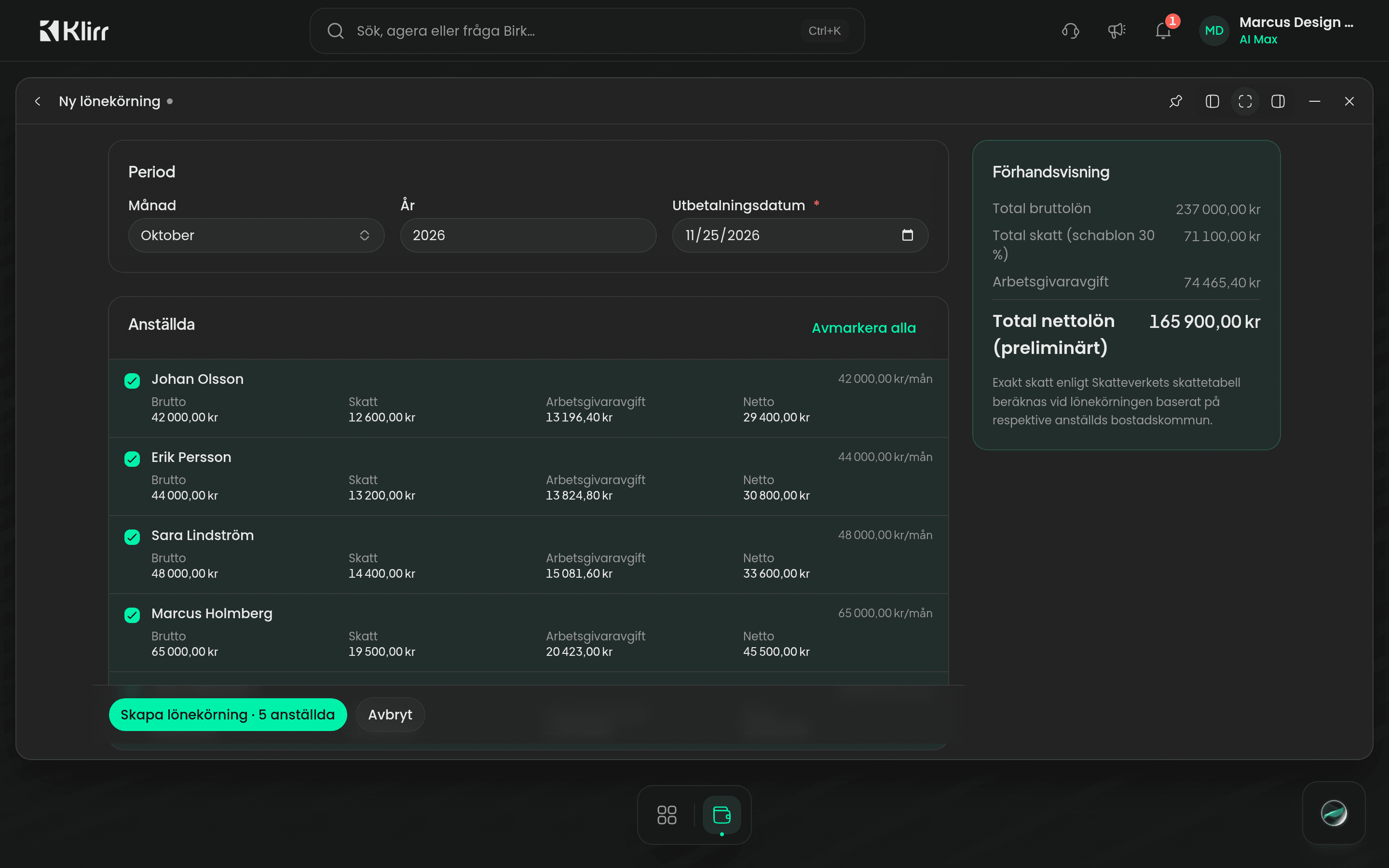This screenshot has width=1389, height=868.
Task: Click Johan Olsson netto 29 400,00 kr
Action: pyautogui.click(x=776, y=417)
